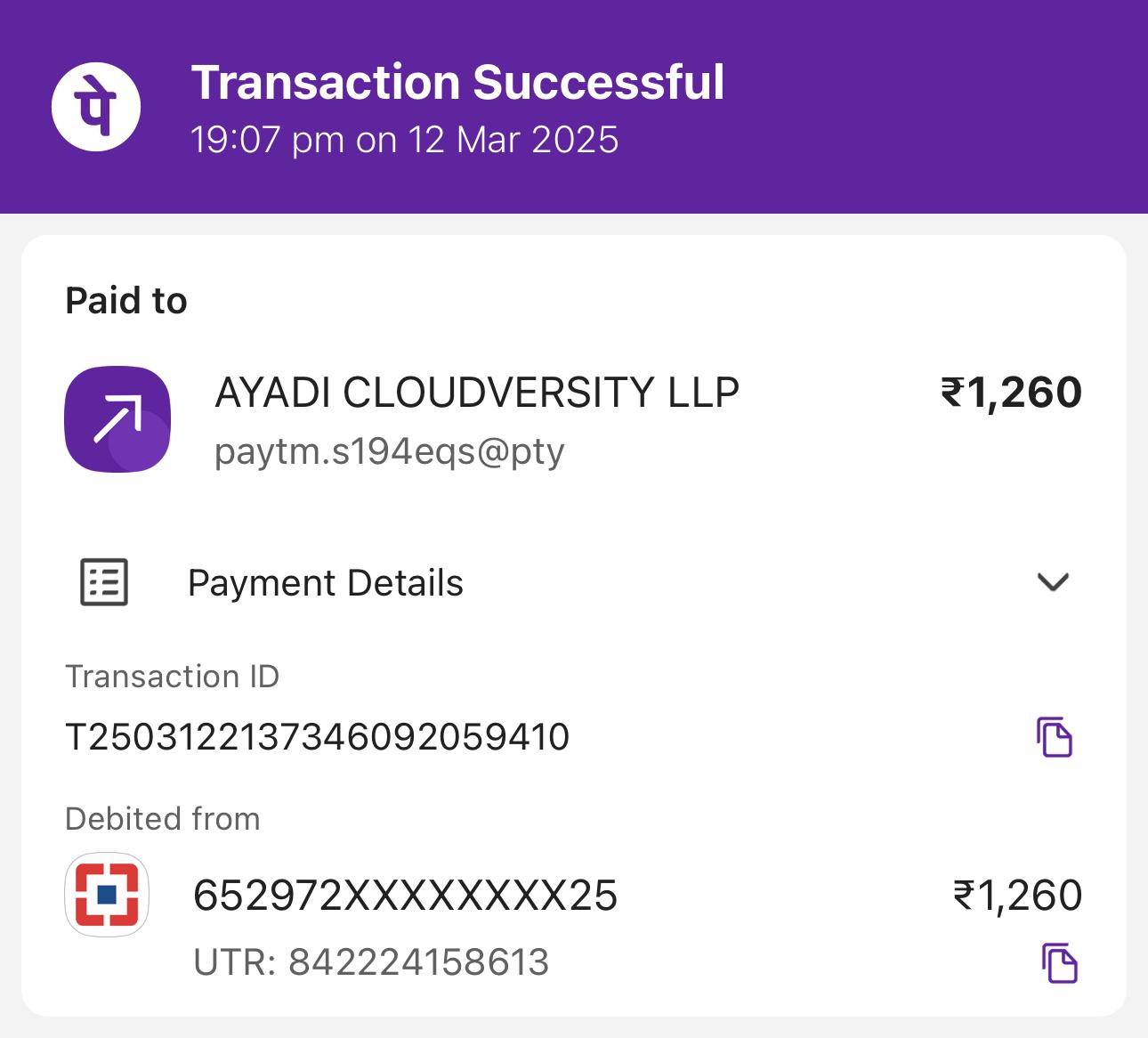Screen dimensions: 1148x1038
Task: Click the purple arrow merchant icon
Action: 117,418
